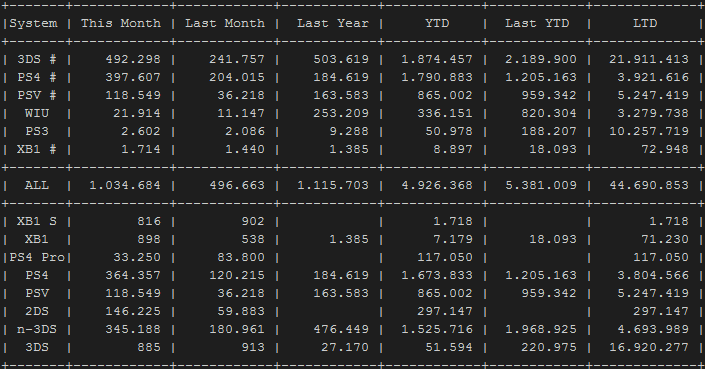Click the System column header
Image resolution: width=705 pixels, height=369 pixels.
[34, 23]
